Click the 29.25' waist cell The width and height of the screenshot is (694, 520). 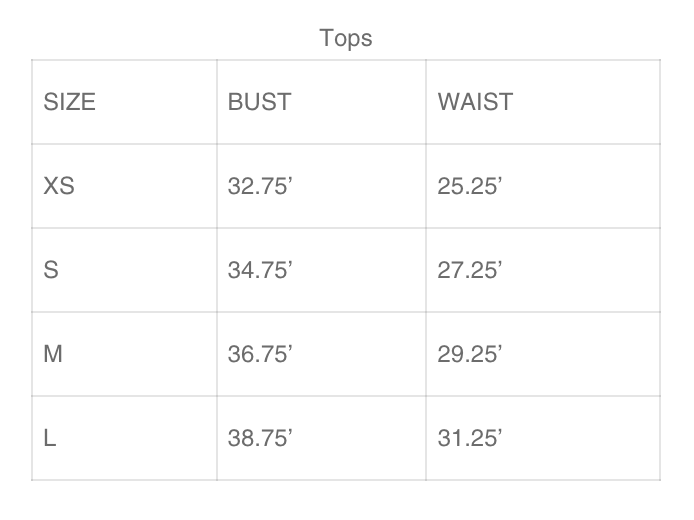(469, 354)
